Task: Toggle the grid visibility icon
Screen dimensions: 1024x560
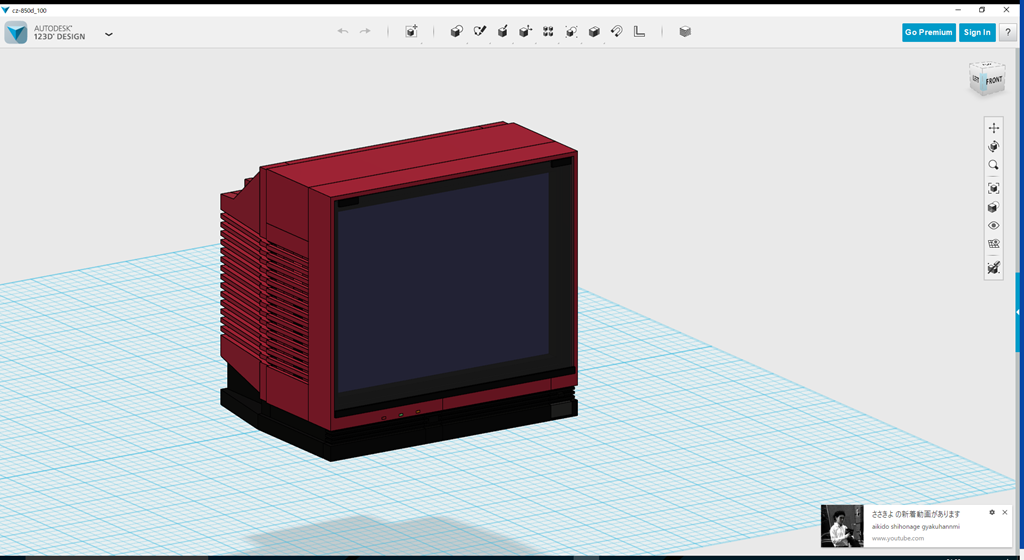Action: 993,244
